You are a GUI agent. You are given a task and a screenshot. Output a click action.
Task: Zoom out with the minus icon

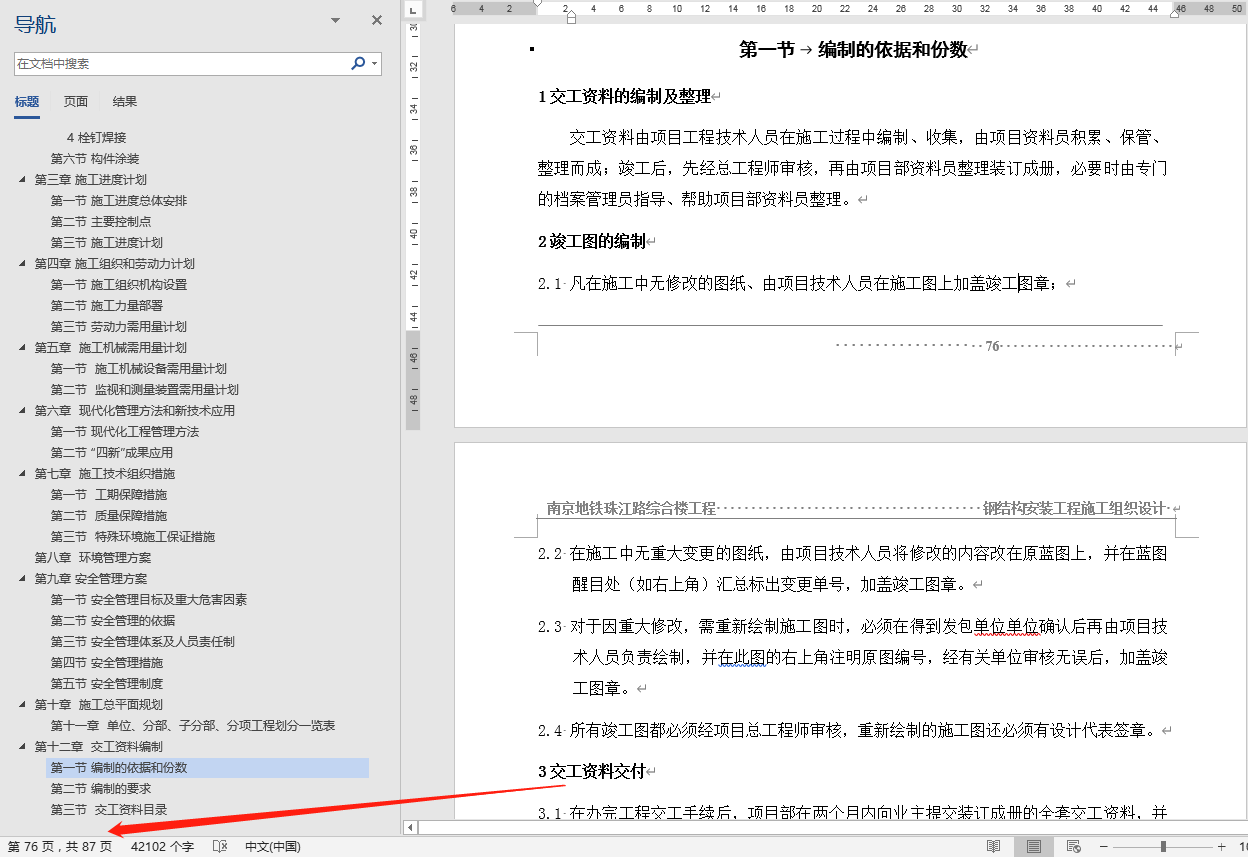pos(1104,845)
